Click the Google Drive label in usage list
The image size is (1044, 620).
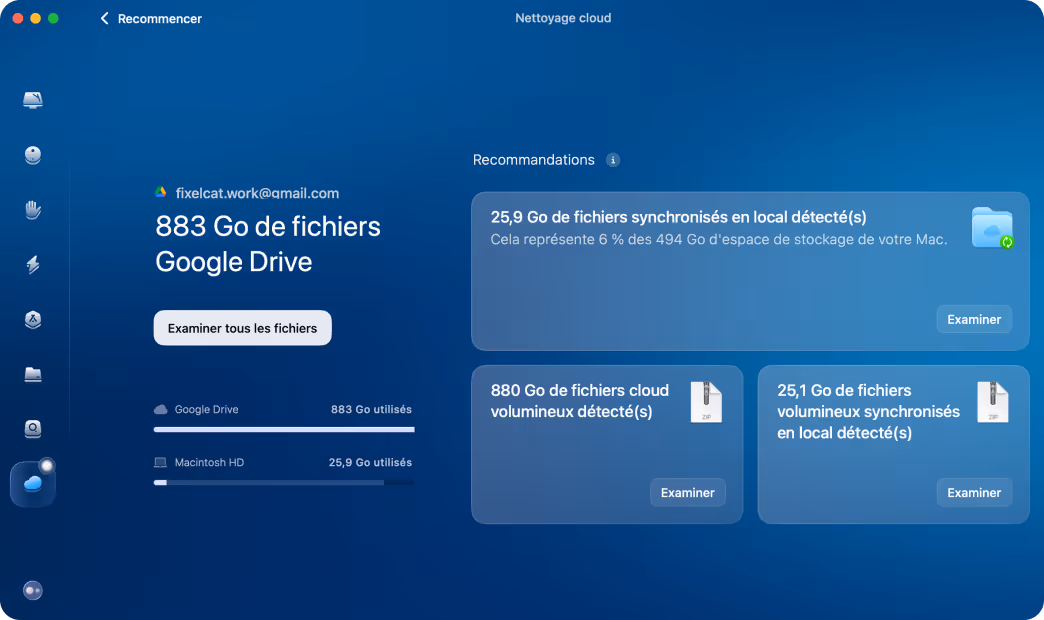pos(206,409)
